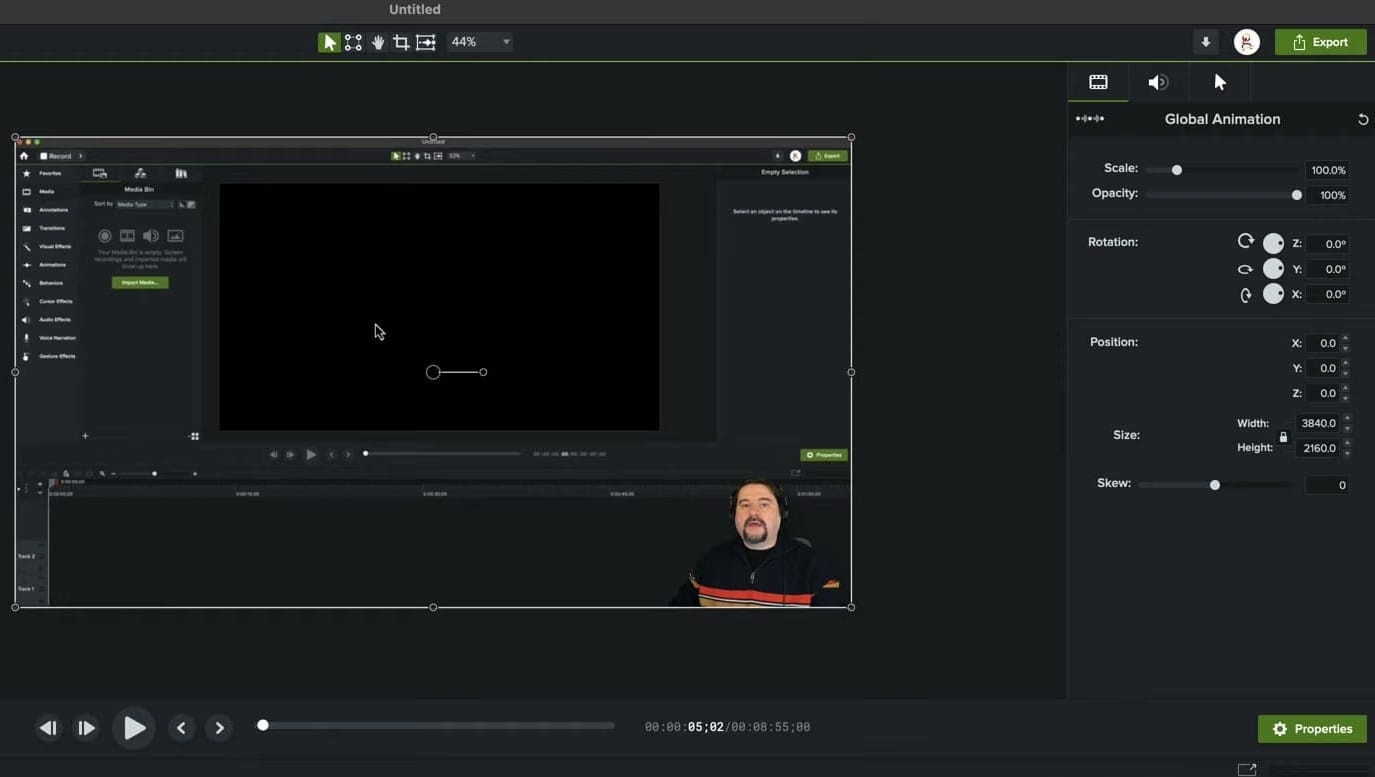The width and height of the screenshot is (1375, 777).
Task: Click the Position X increment arrow
Action: click(1347, 339)
